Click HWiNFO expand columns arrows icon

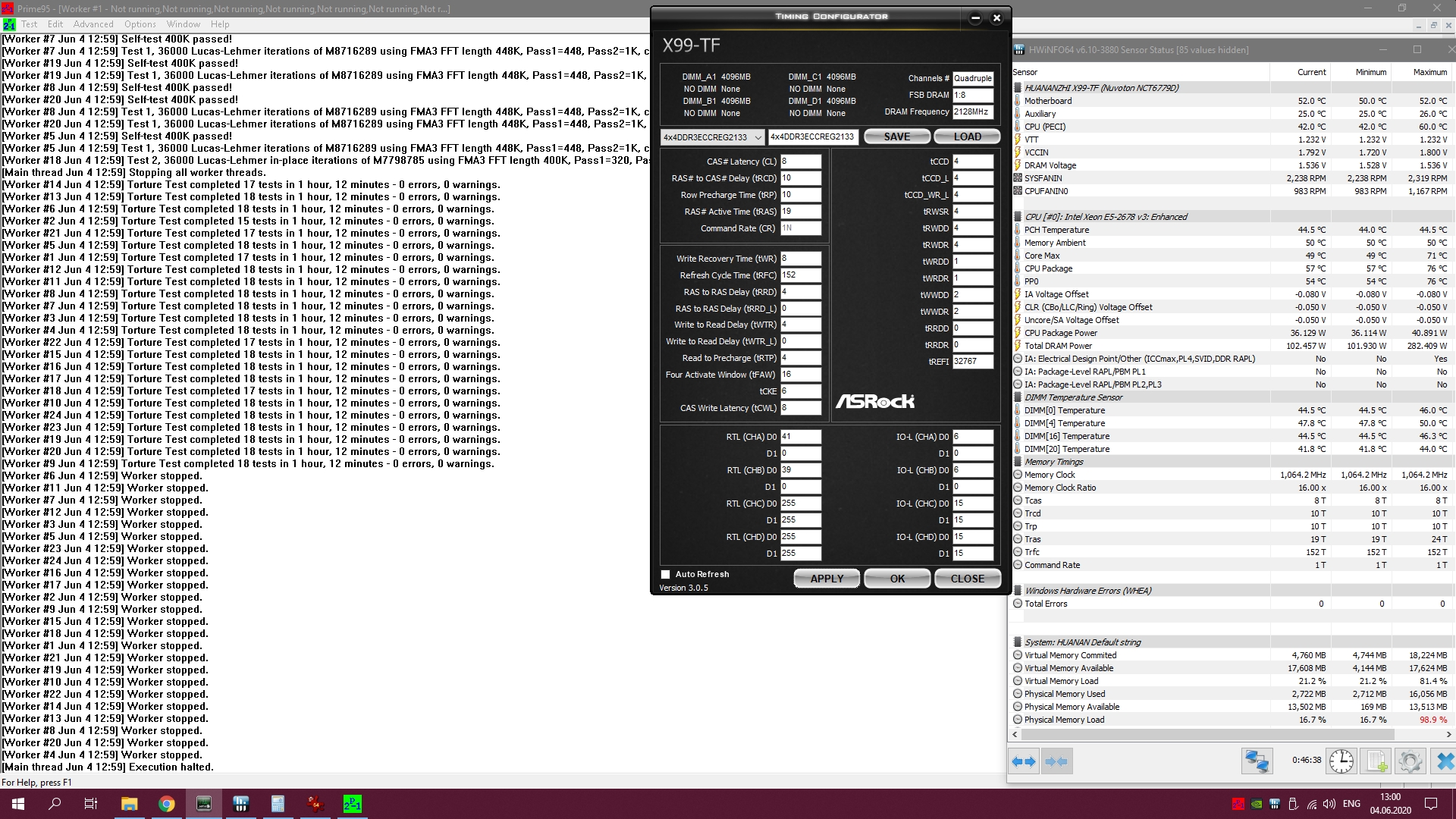(x=1024, y=761)
